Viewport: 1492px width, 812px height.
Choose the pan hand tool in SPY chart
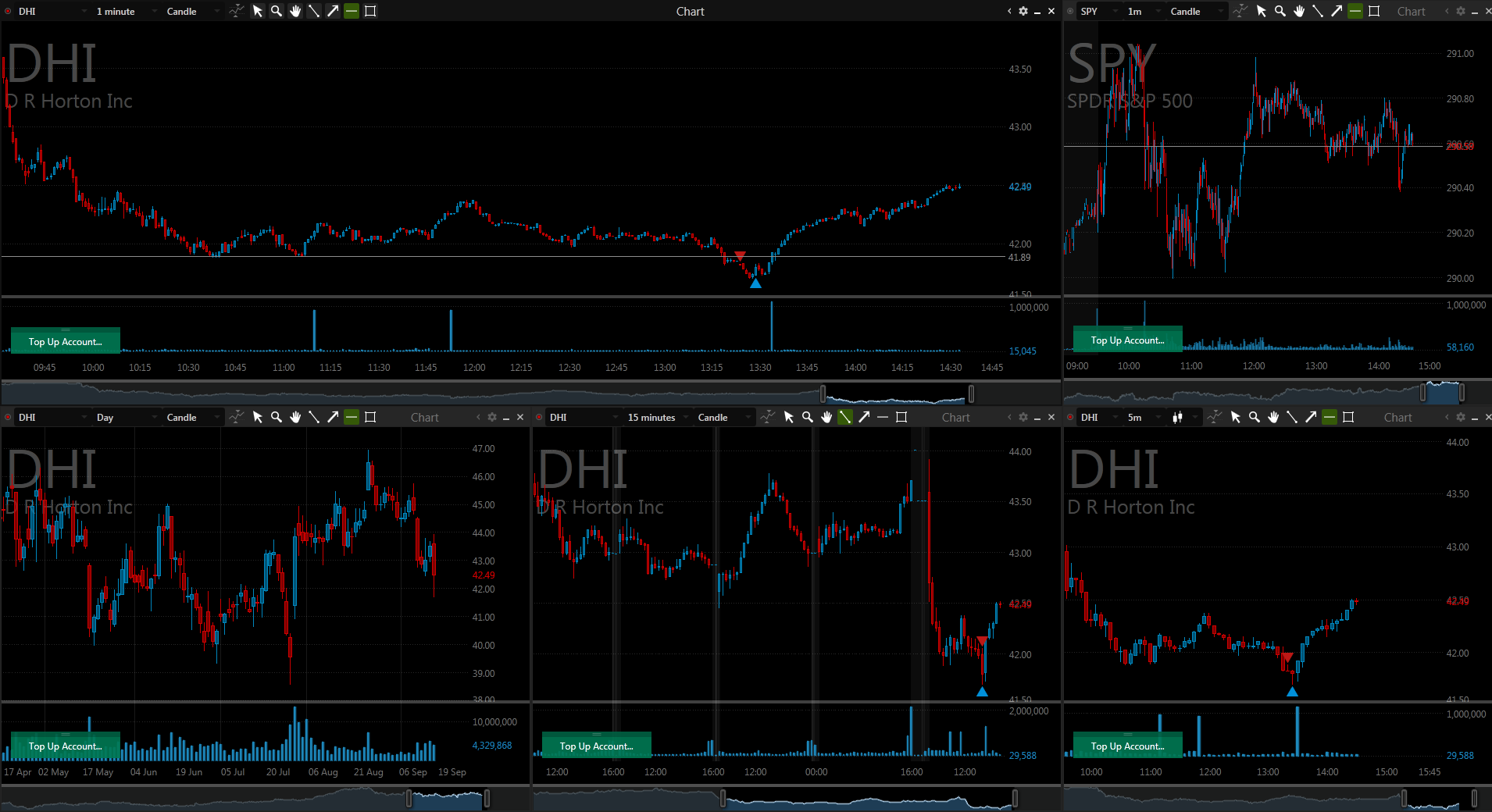coord(1299,11)
